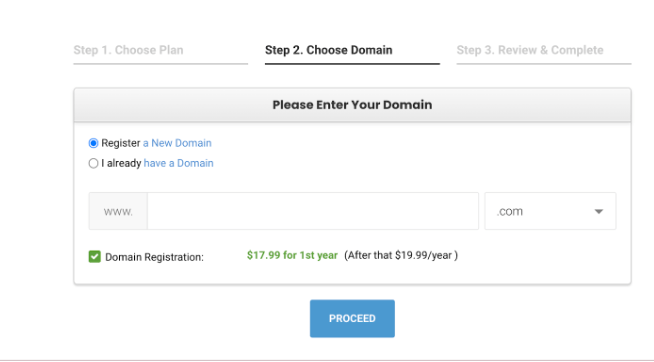Click the gray www. prefix box
Image resolution: width=654 pixels, height=362 pixels.
point(118,211)
